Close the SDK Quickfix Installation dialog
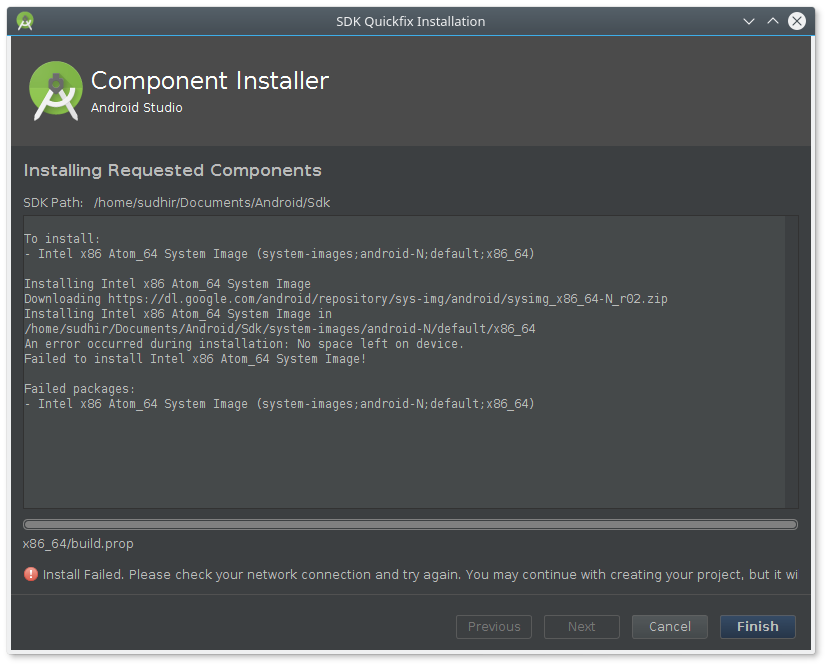 click(x=797, y=21)
